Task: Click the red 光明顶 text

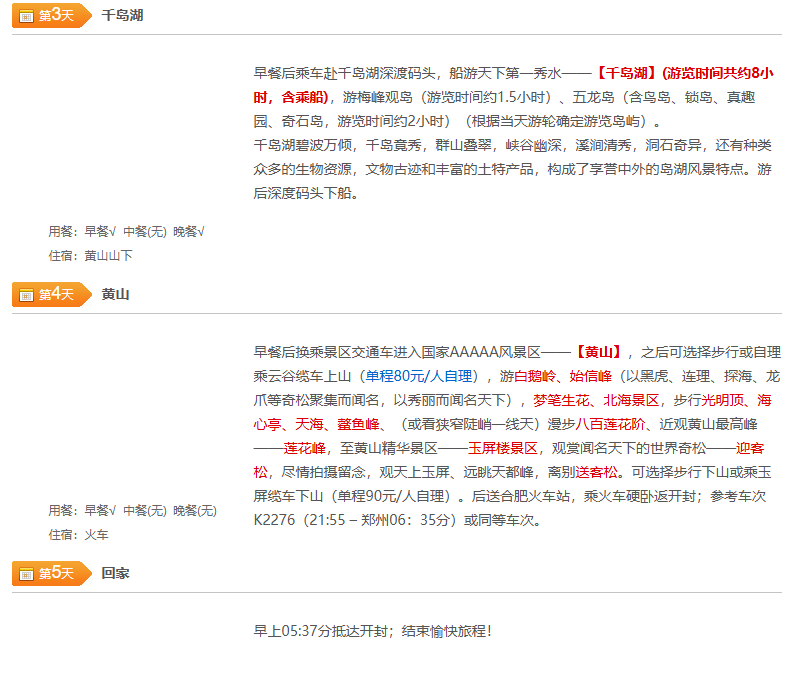Action: click(723, 401)
